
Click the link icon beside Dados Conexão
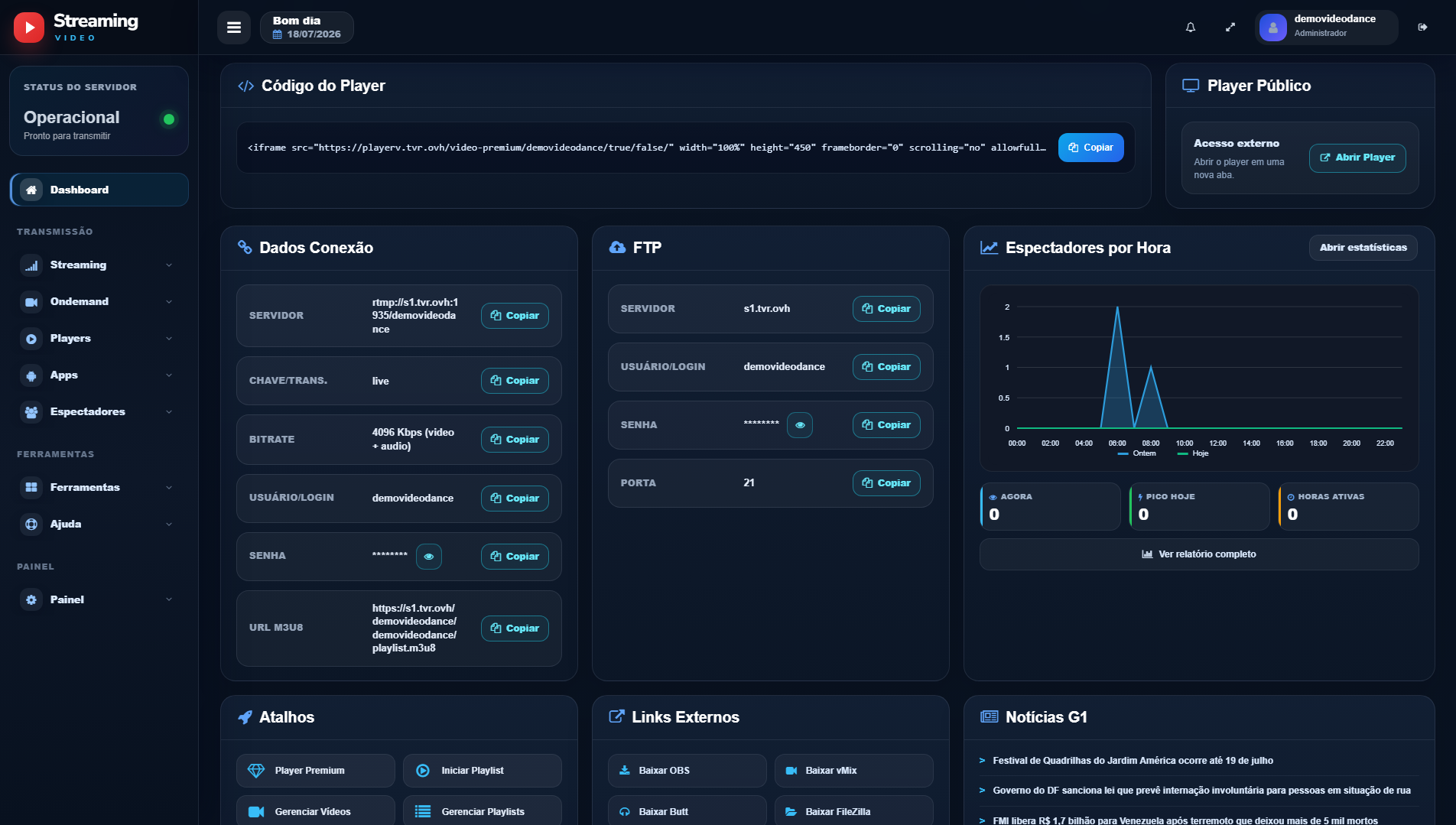(245, 247)
